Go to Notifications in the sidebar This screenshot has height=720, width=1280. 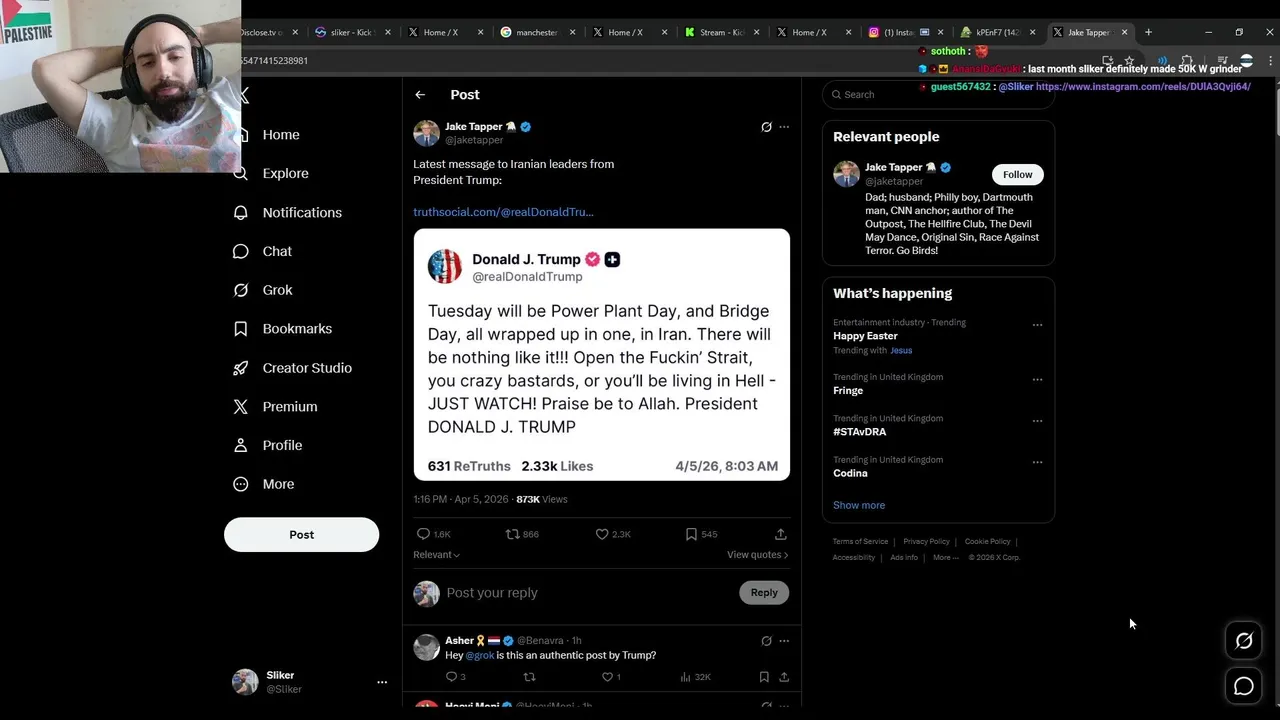click(301, 212)
